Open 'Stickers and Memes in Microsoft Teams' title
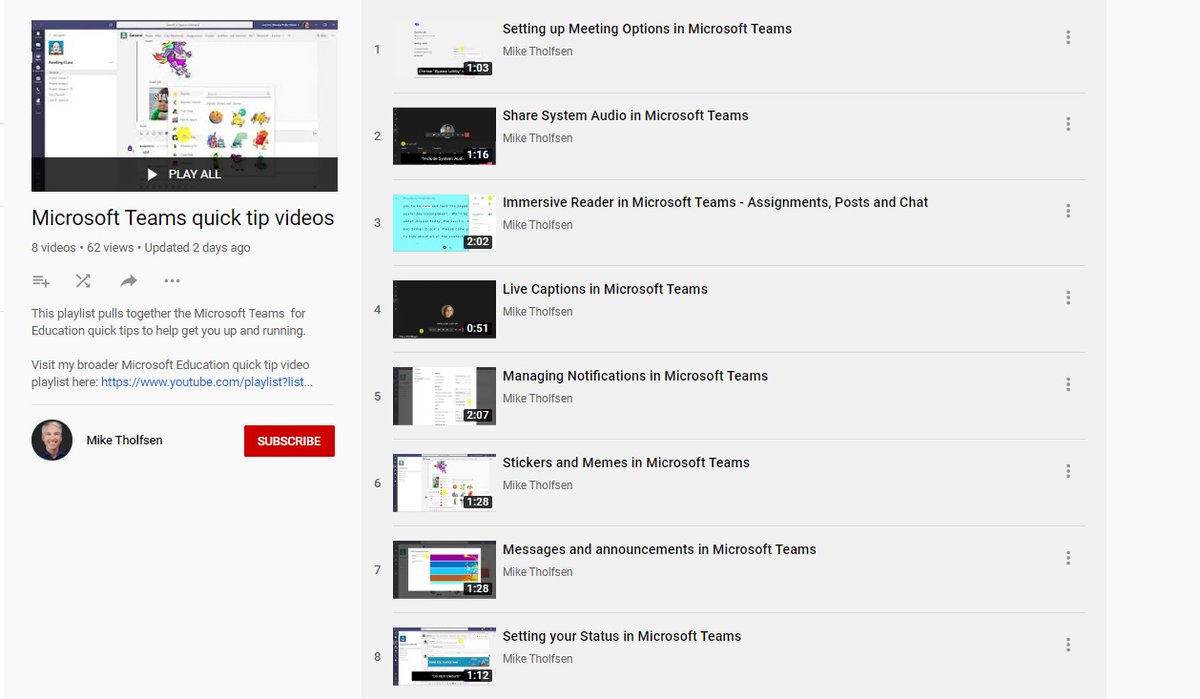Viewport: 1200px width, 699px height. click(x=626, y=463)
